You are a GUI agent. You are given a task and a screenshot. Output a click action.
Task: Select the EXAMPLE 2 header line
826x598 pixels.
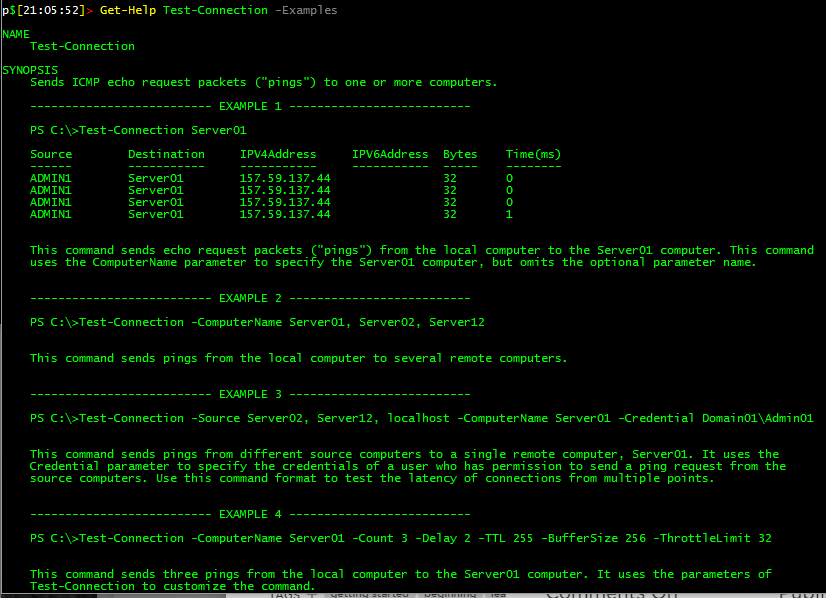pos(250,298)
